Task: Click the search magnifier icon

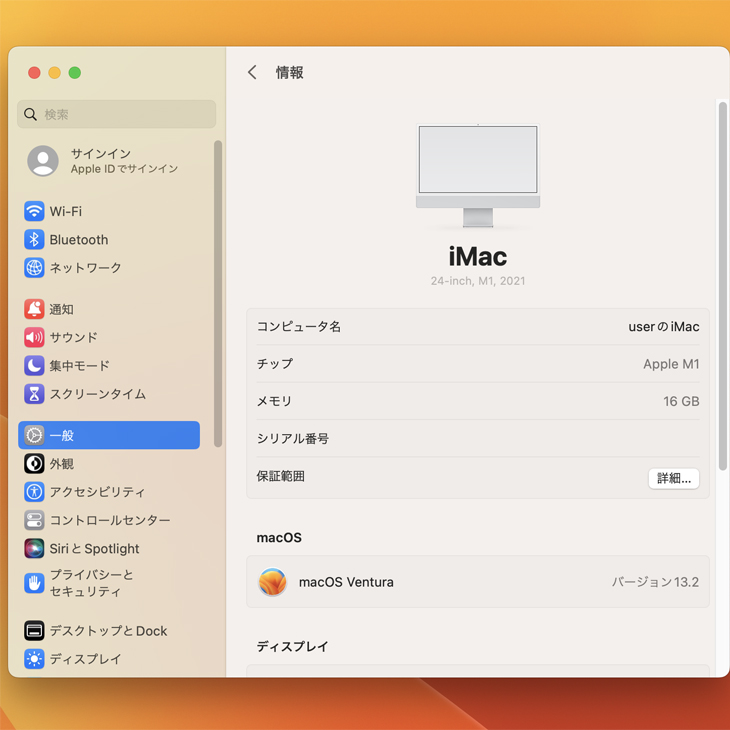Action: 30,114
